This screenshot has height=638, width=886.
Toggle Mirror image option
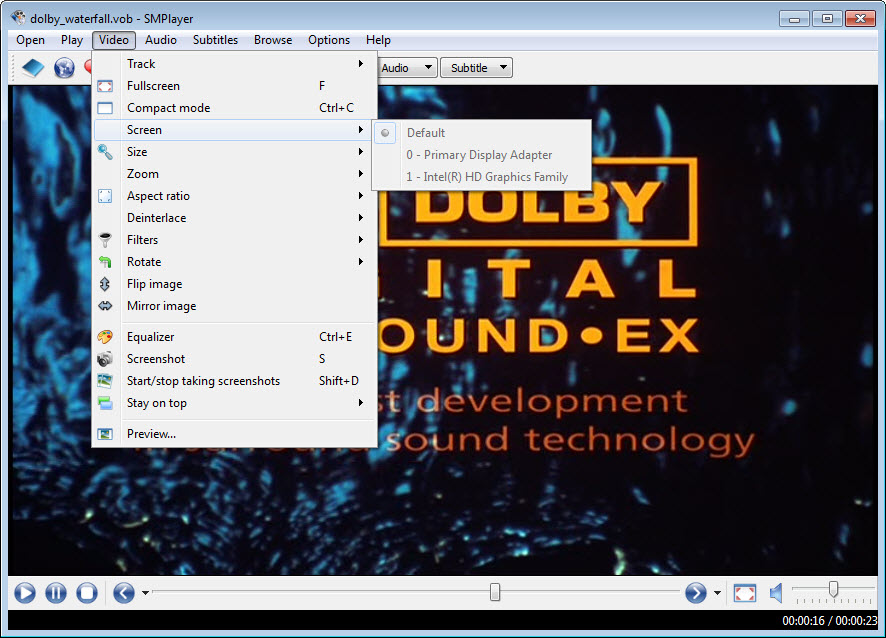pos(234,306)
